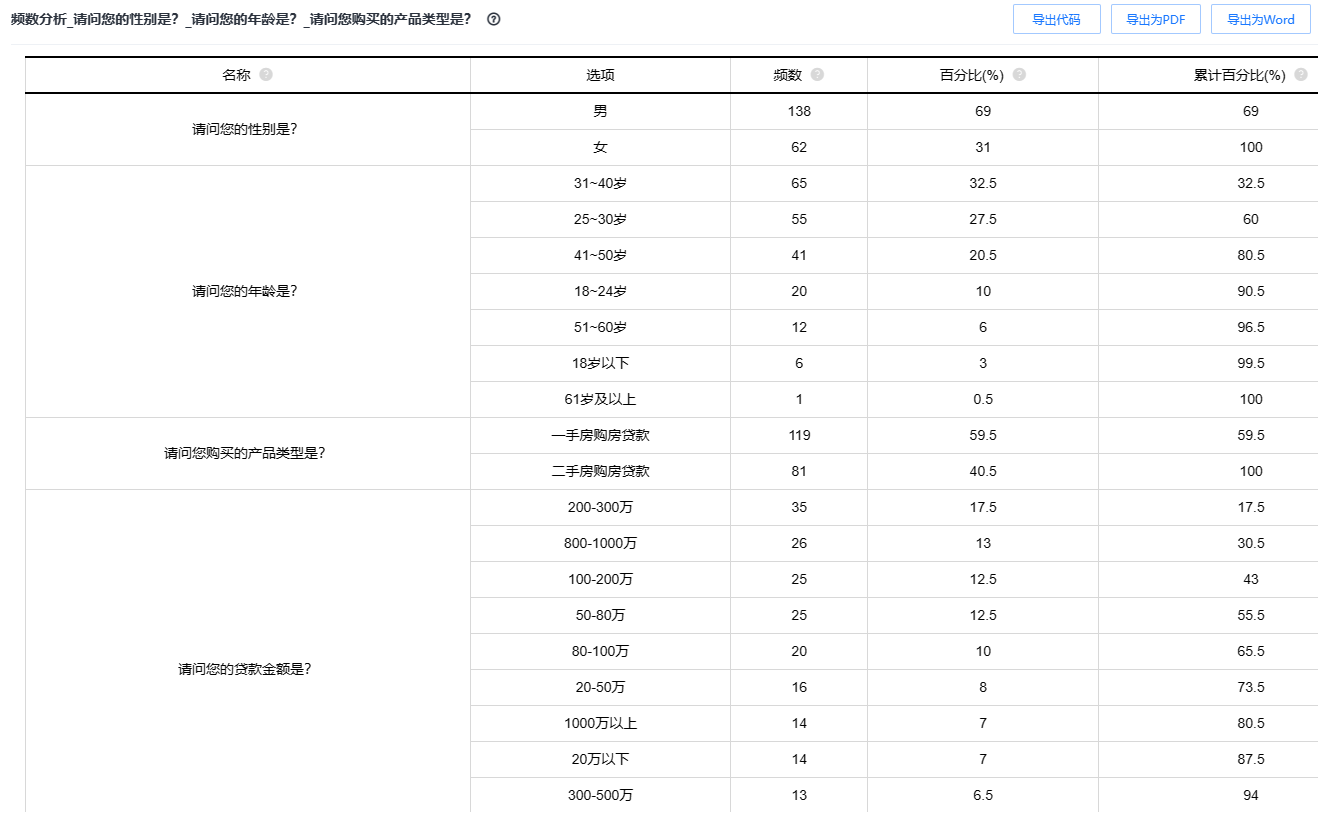The image size is (1318, 815).
Task: Select the 50-80万 option cell
Action: coord(600,615)
